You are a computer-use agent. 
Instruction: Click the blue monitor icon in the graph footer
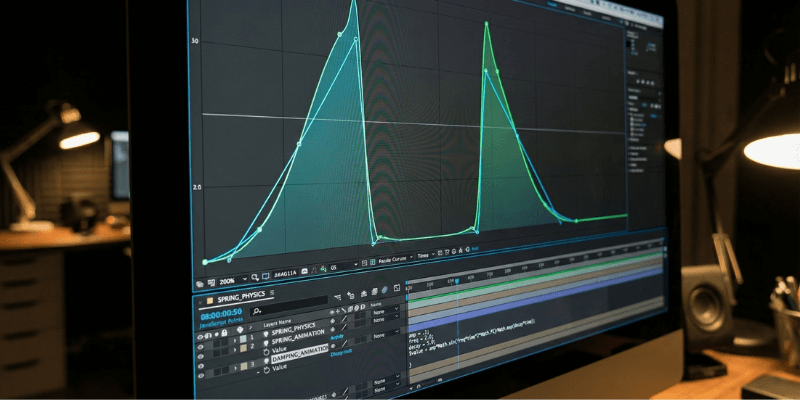point(266,276)
